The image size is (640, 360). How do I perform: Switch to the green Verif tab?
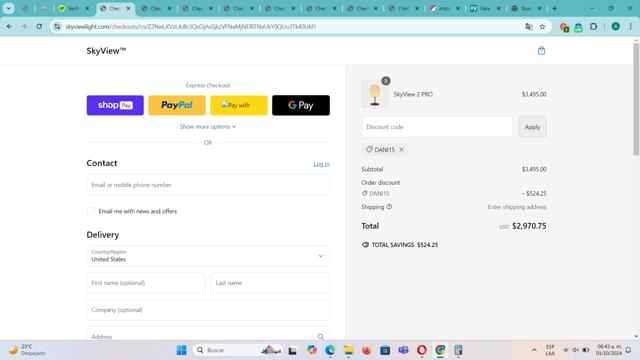(x=73, y=8)
